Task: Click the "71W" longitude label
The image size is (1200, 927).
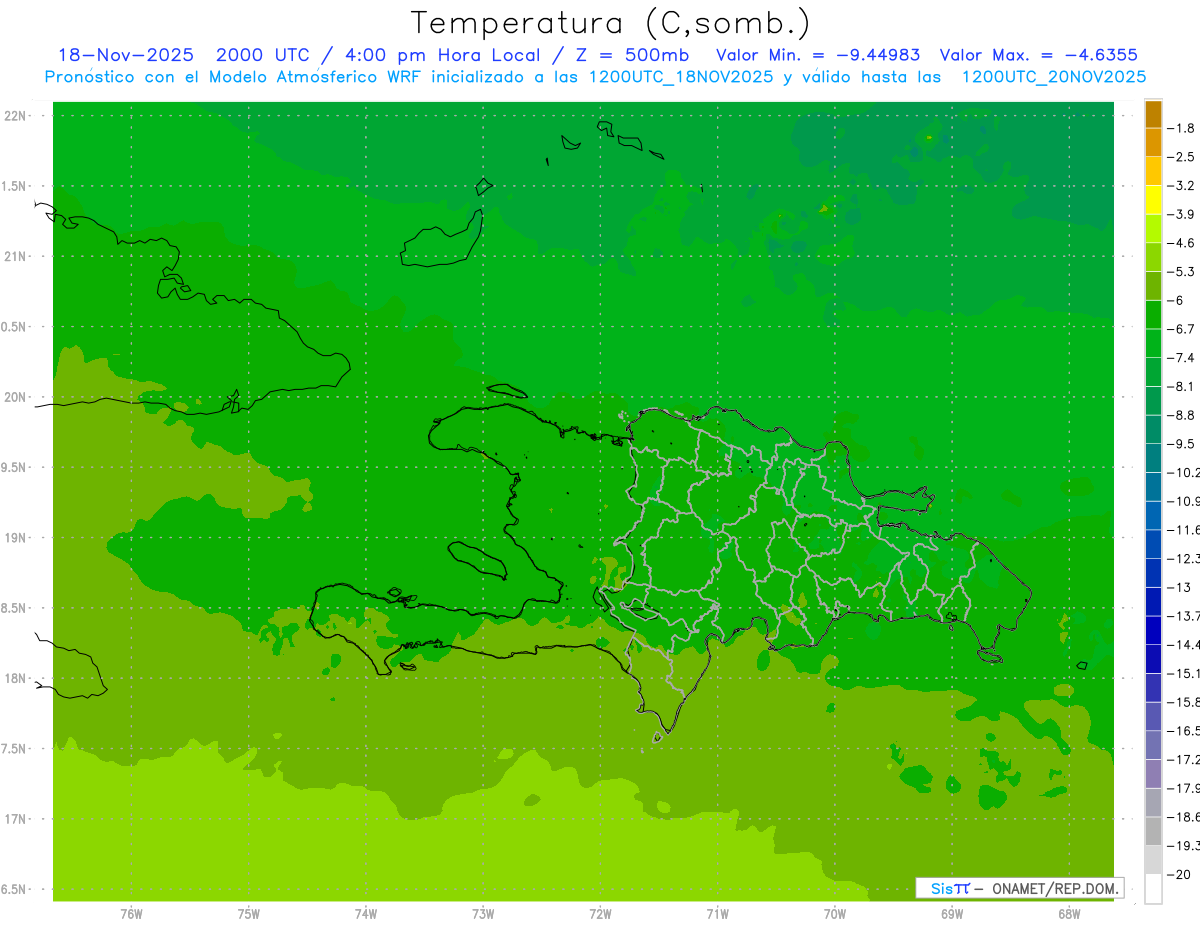Action: pos(717,914)
